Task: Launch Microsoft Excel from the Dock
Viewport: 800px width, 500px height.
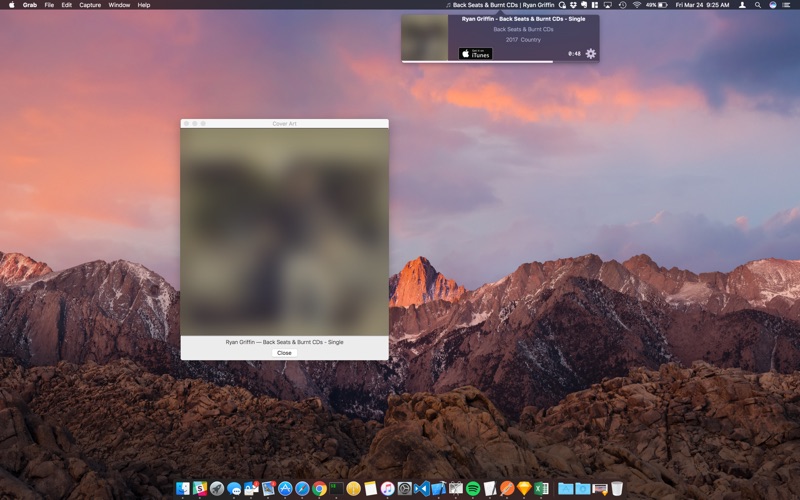Action: [541, 488]
